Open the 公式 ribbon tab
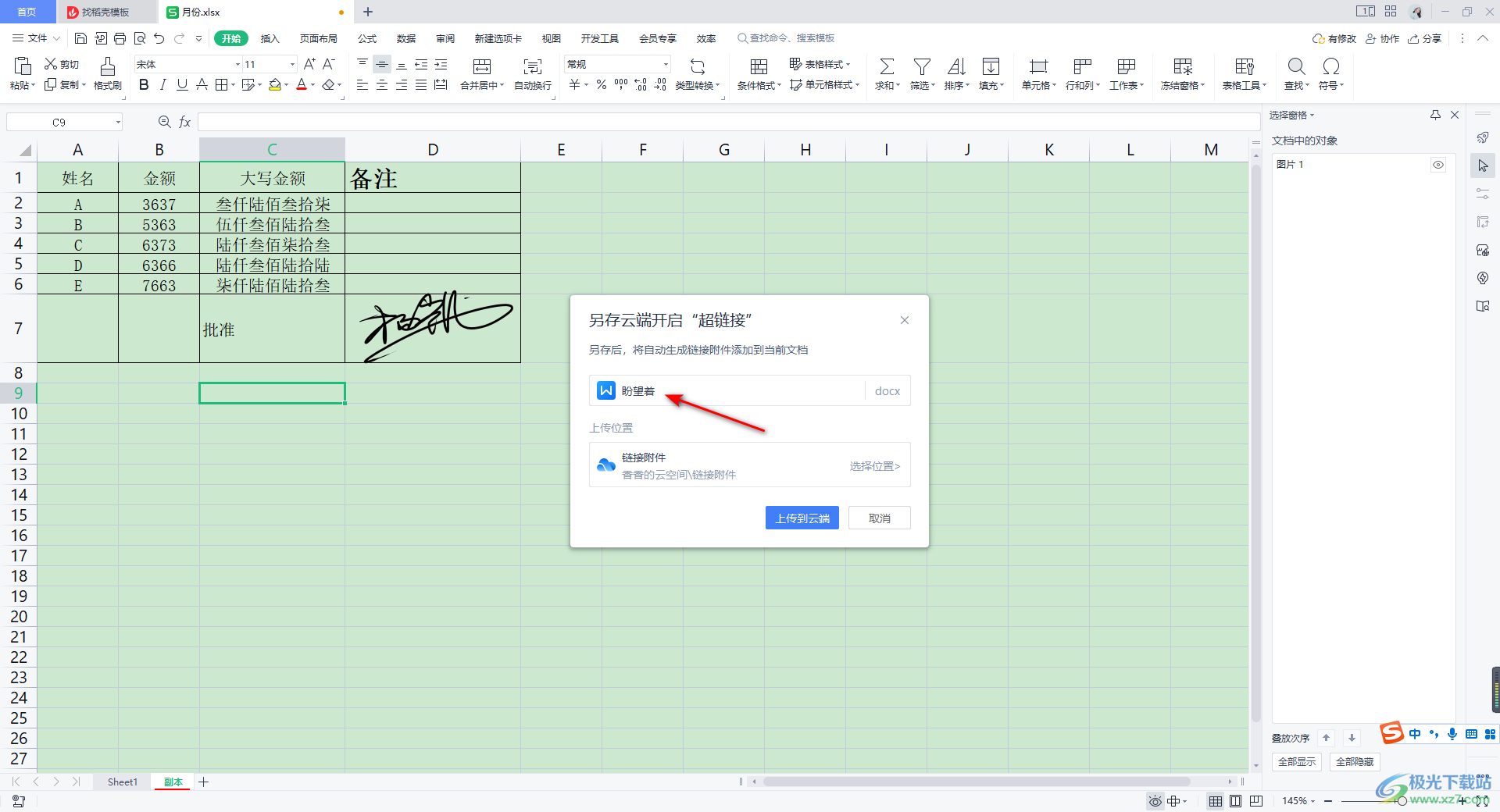 pyautogui.click(x=367, y=38)
